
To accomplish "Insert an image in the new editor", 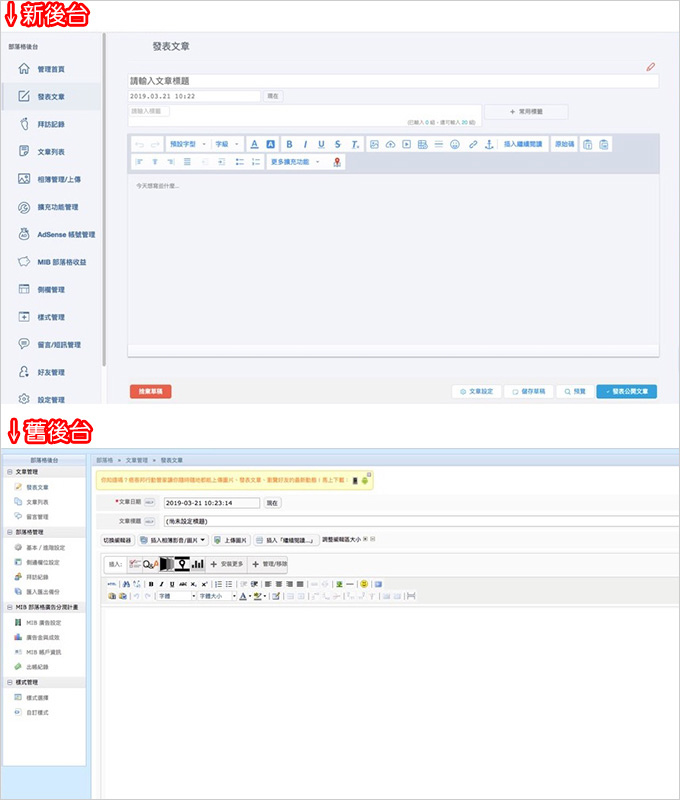I will (374, 144).
